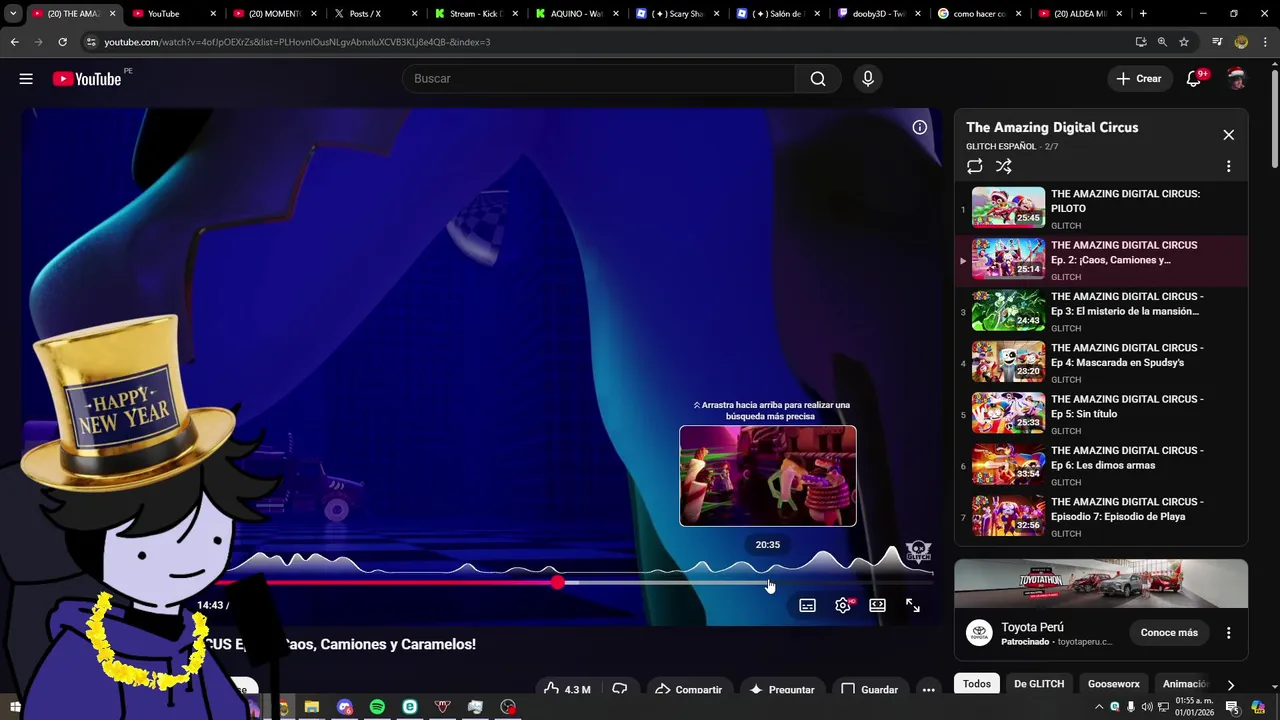Open the notifications bell
The width and height of the screenshot is (1280, 720).
(x=1194, y=79)
